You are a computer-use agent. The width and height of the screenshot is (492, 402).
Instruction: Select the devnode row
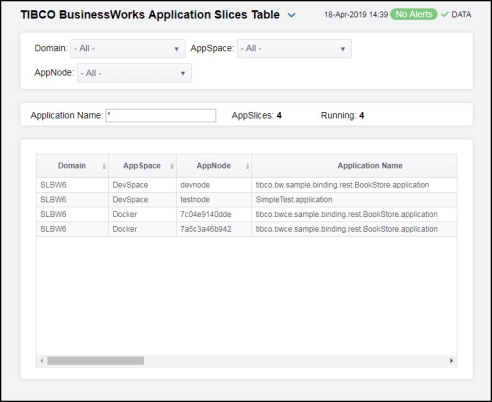pyautogui.click(x=247, y=185)
